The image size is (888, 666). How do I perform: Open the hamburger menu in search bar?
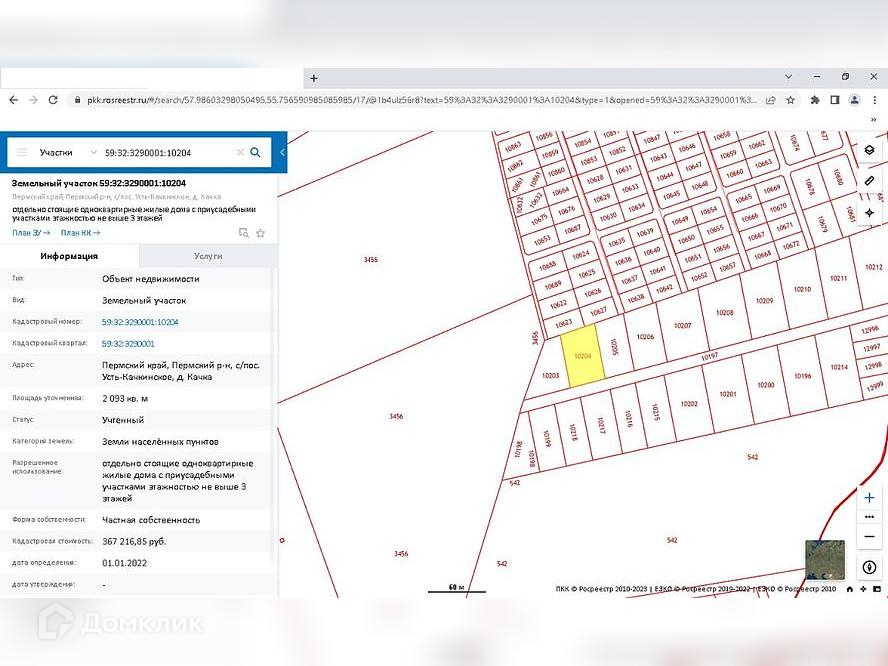pos(22,152)
